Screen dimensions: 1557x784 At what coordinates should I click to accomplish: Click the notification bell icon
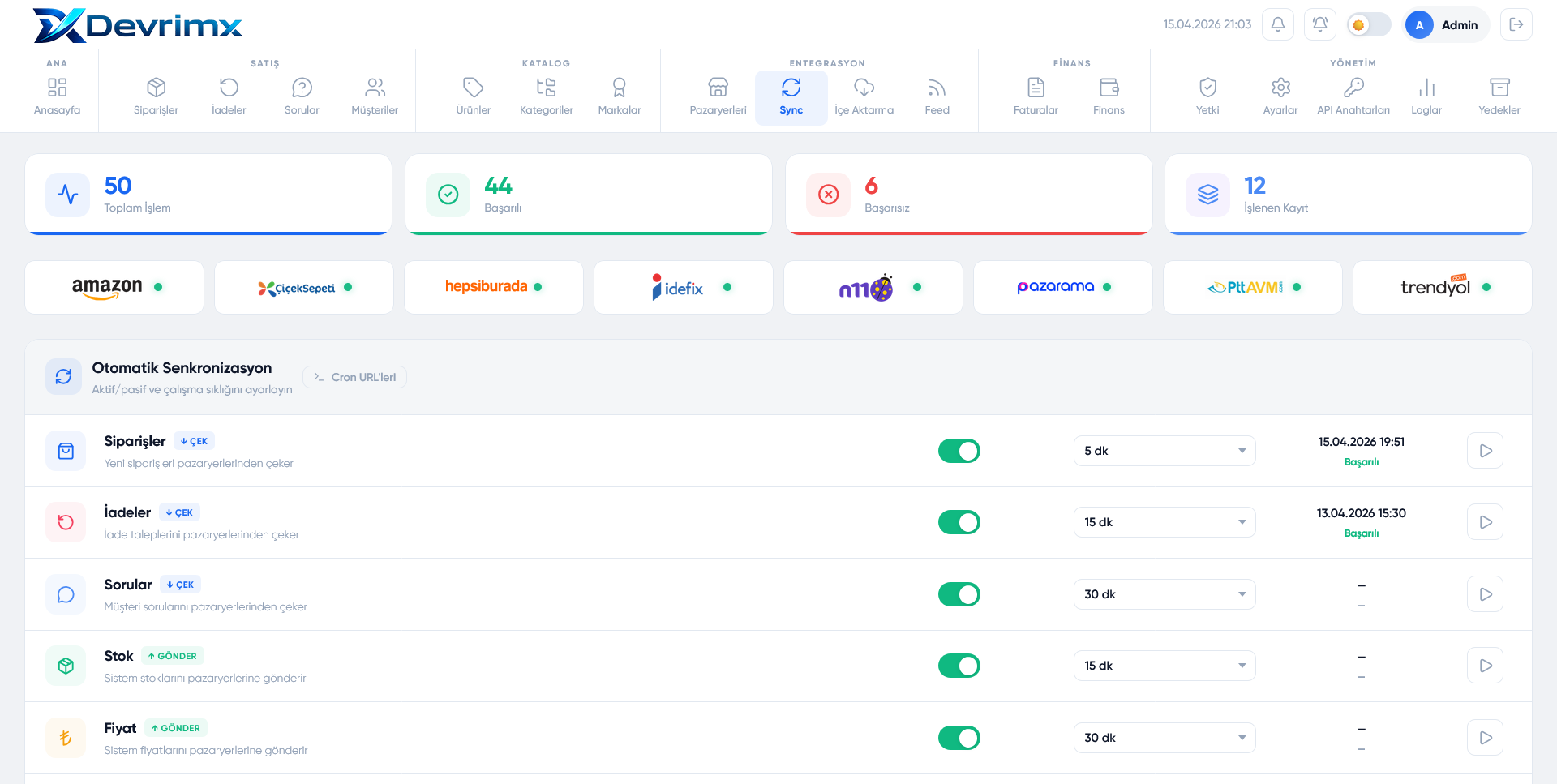[1278, 24]
